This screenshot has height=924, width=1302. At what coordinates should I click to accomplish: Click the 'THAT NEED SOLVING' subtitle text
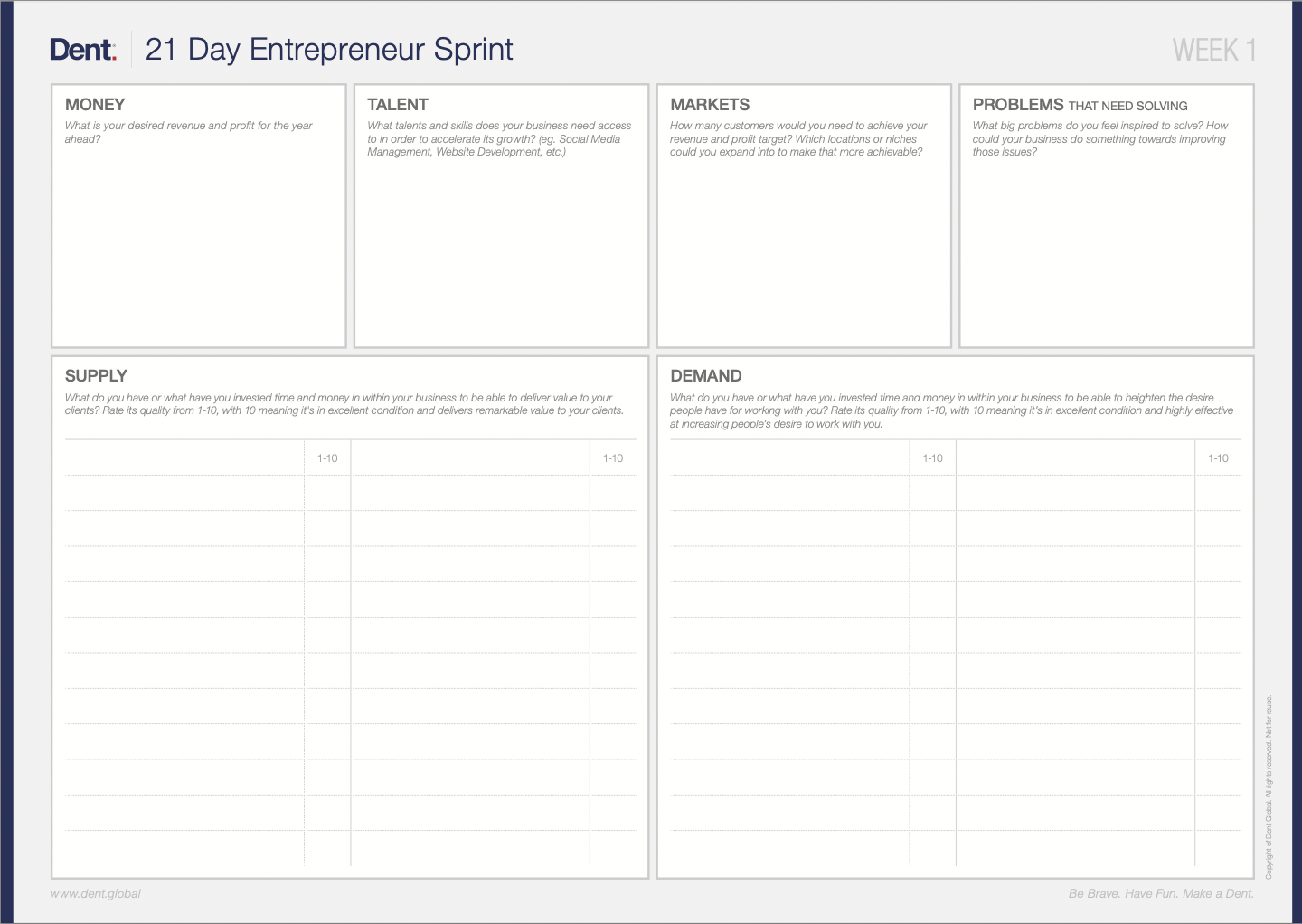coord(1127,106)
